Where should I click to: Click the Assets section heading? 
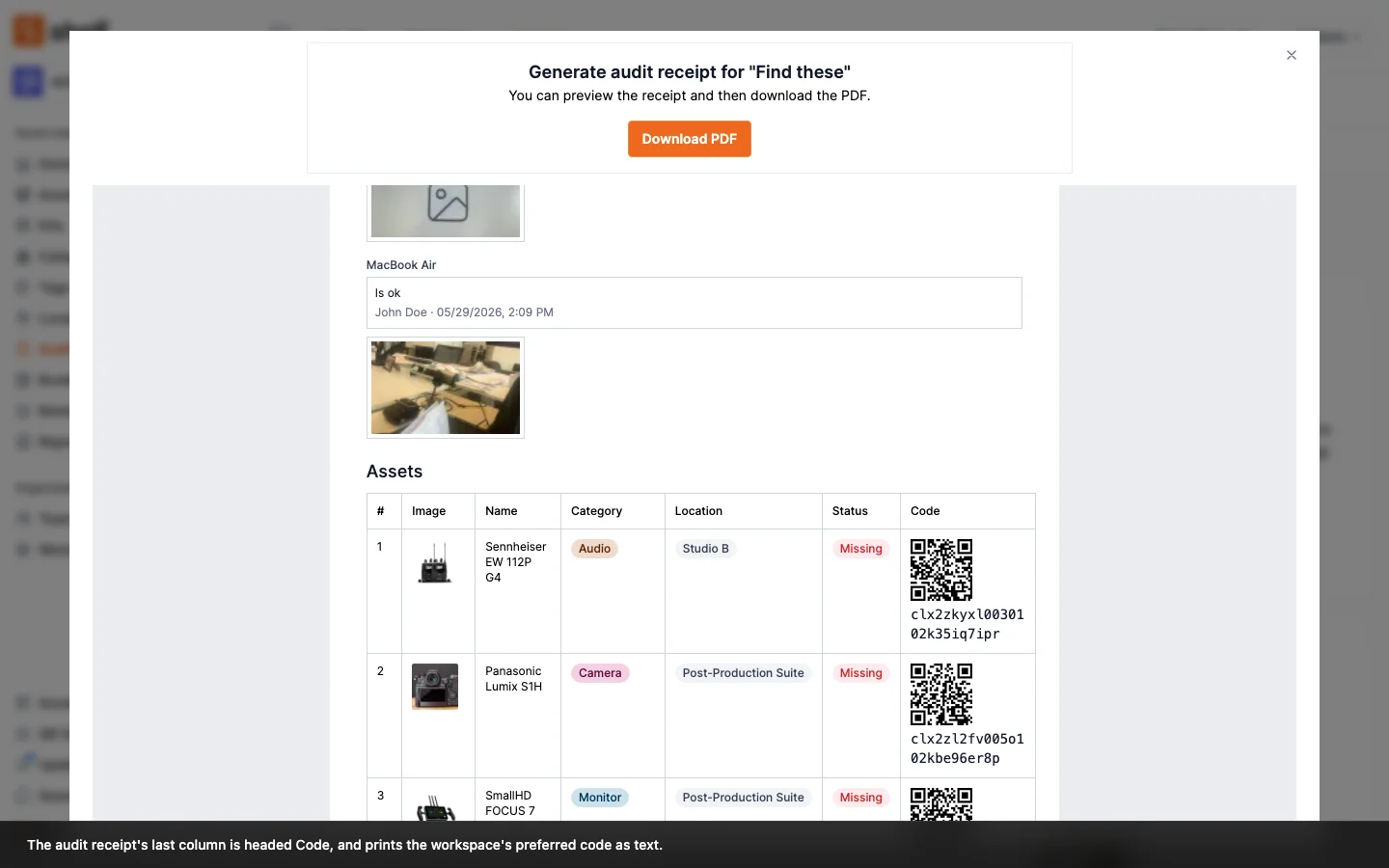(x=395, y=472)
